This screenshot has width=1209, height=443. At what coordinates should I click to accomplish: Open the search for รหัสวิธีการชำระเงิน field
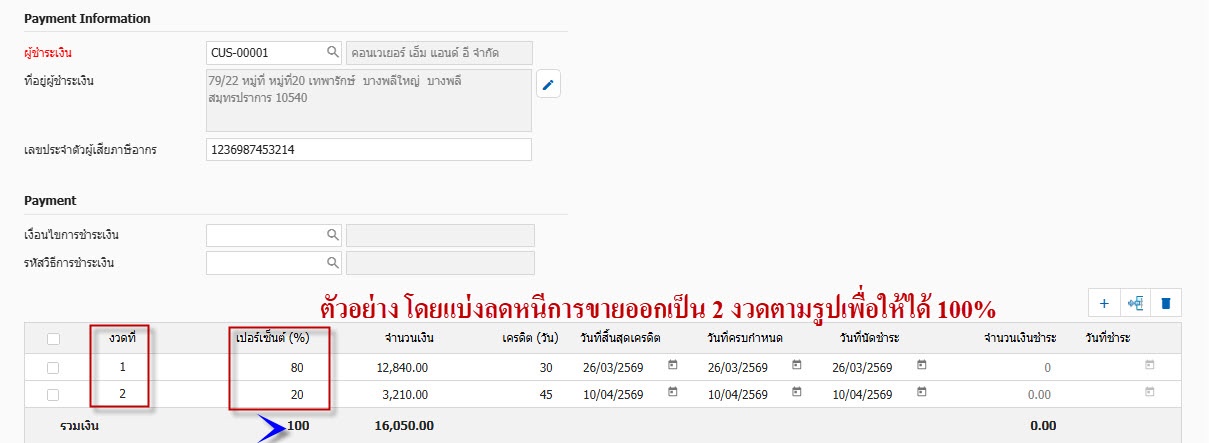[332, 263]
